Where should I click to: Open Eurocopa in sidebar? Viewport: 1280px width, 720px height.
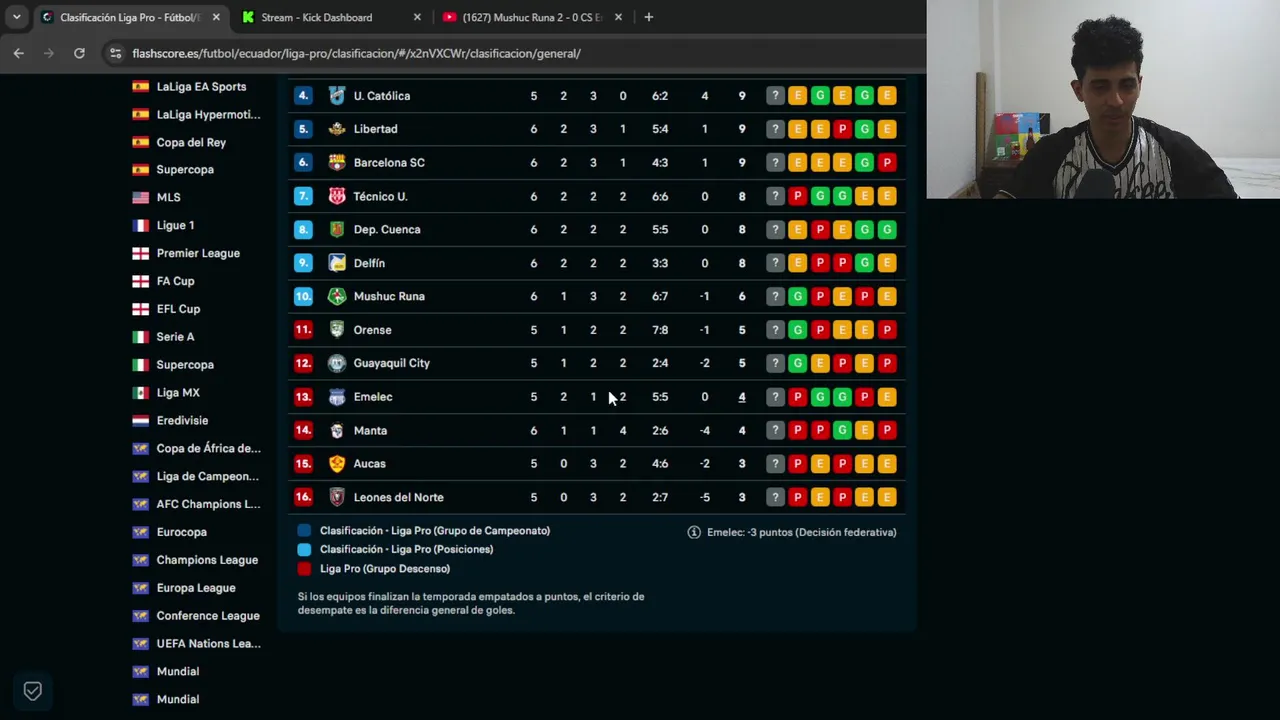(181, 532)
